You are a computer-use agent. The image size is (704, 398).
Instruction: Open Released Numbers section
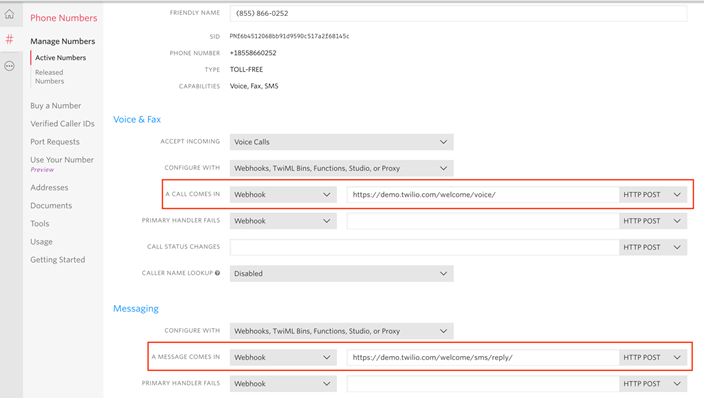click(x=49, y=77)
